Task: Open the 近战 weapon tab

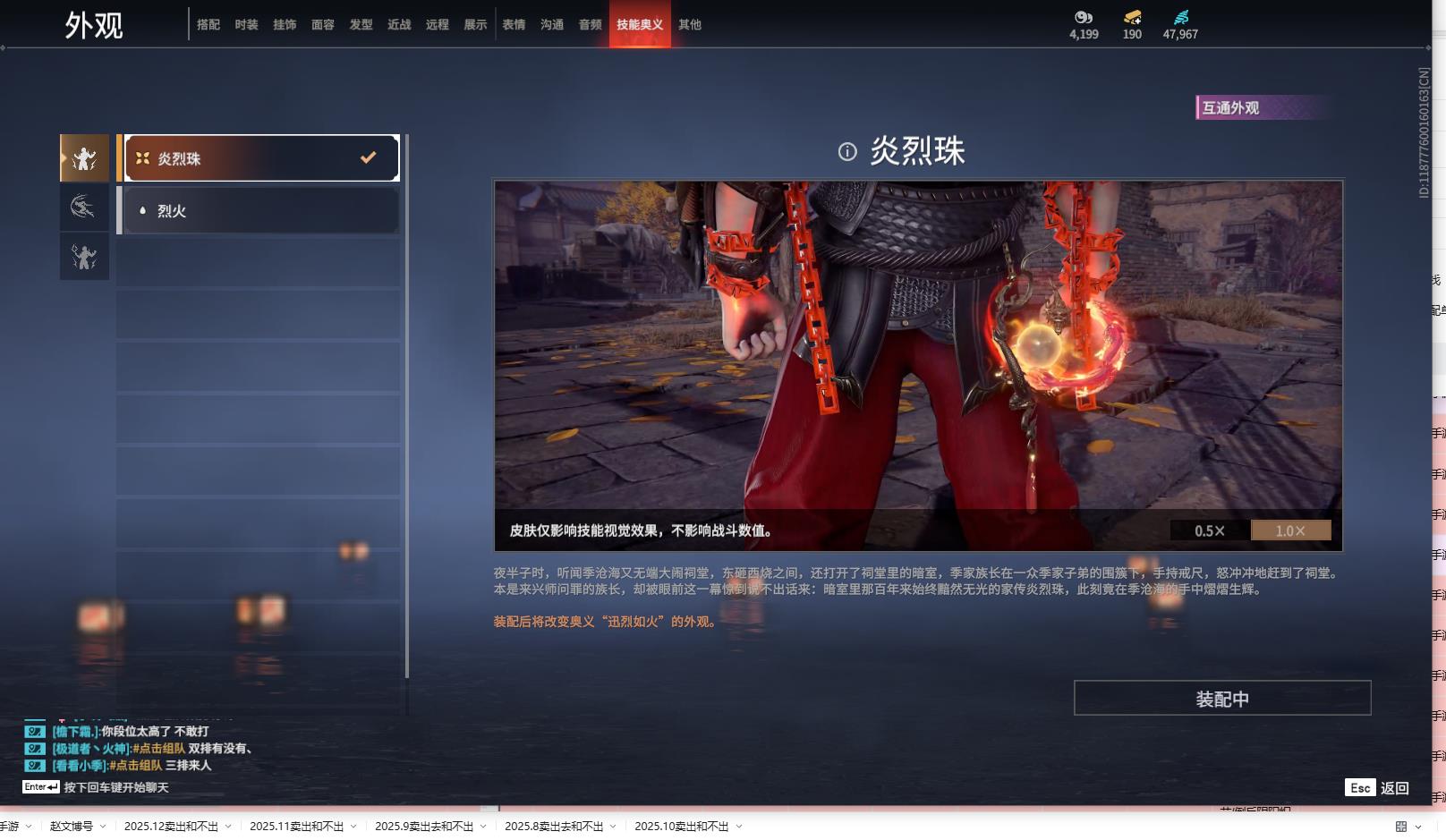Action: 399,24
